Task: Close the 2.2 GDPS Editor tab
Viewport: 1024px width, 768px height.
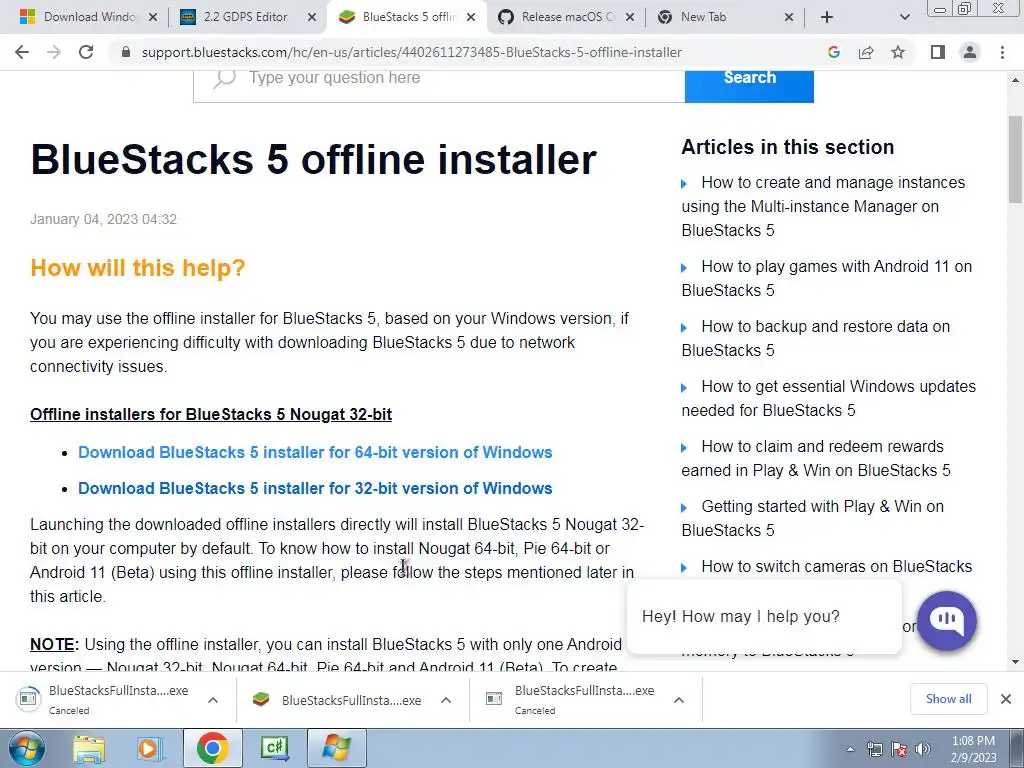Action: pos(312,17)
